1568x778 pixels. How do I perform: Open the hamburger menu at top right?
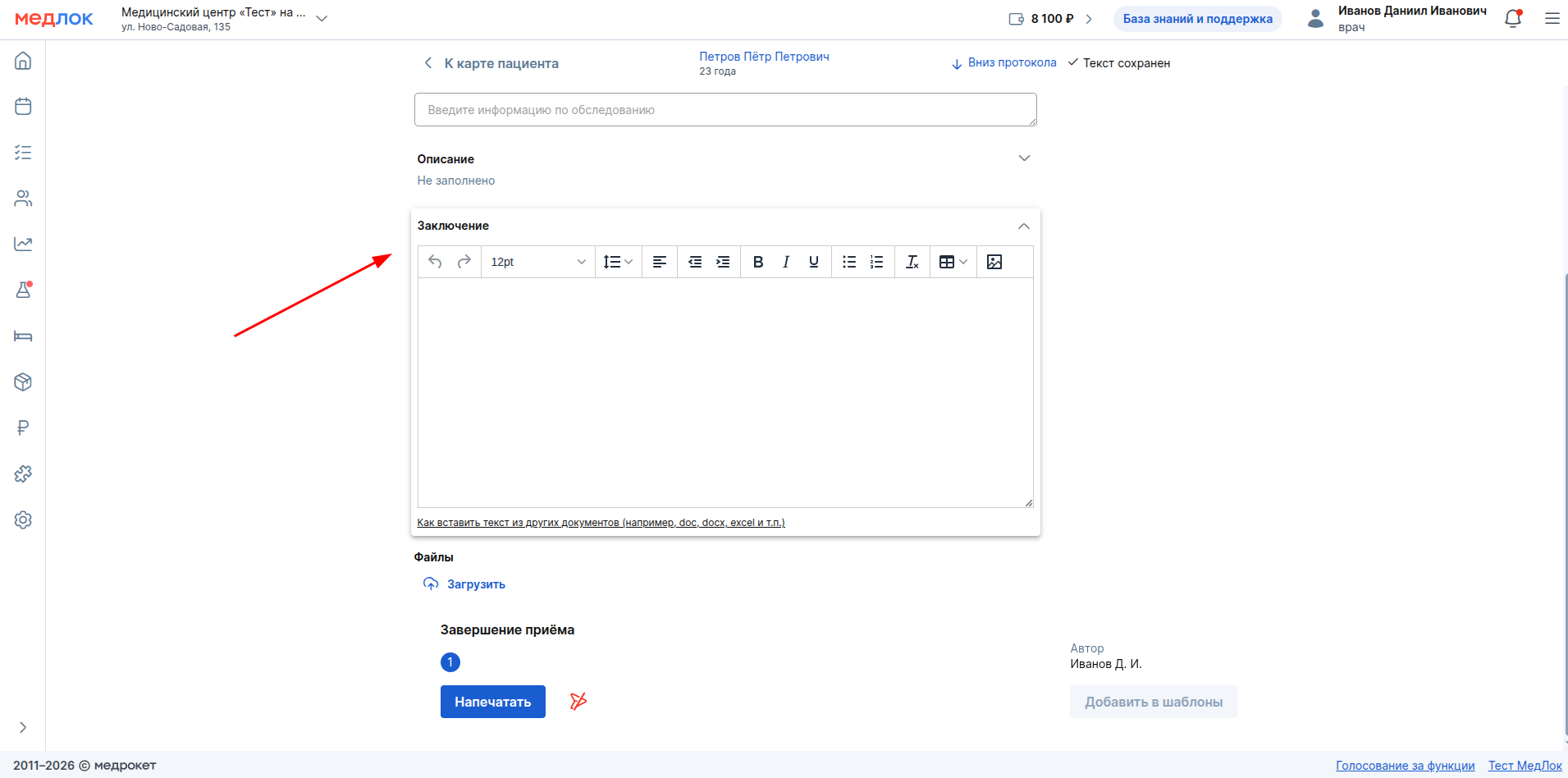point(1552,19)
